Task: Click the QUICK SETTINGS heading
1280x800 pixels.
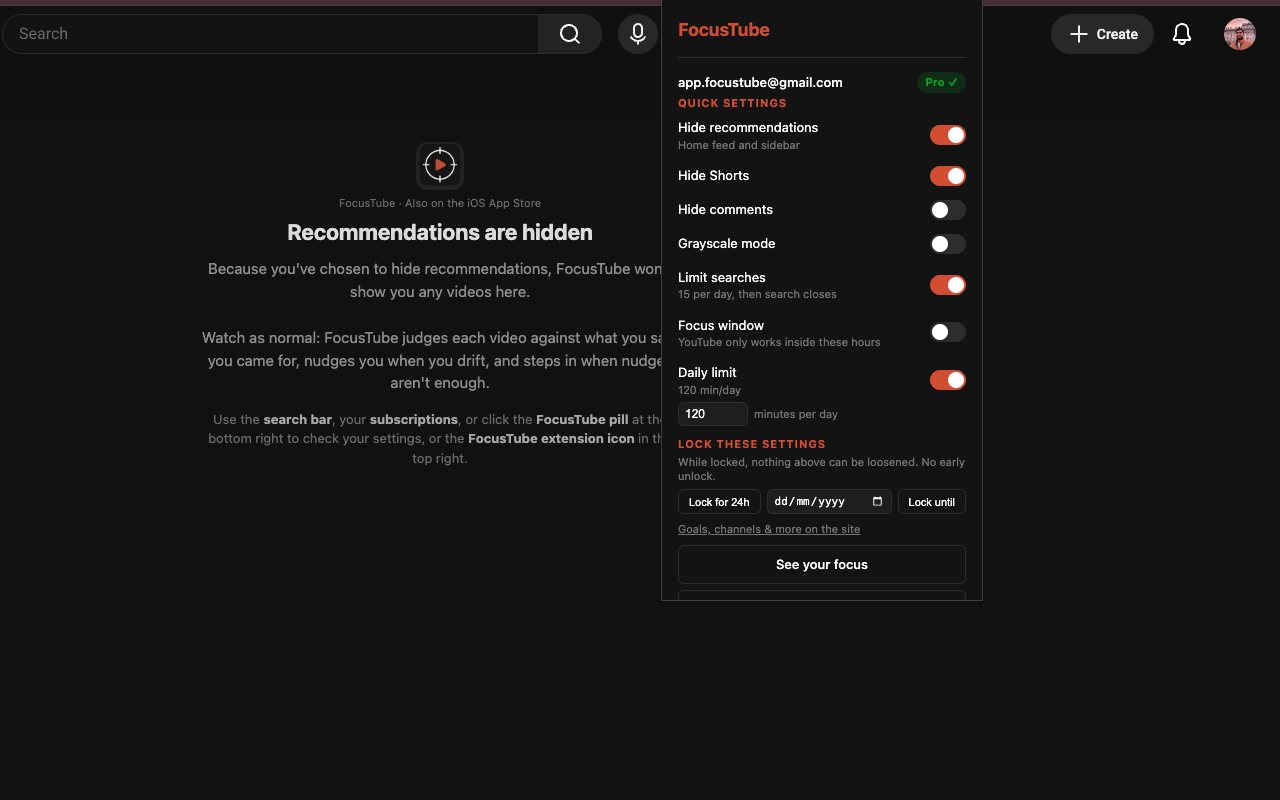Action: (732, 103)
